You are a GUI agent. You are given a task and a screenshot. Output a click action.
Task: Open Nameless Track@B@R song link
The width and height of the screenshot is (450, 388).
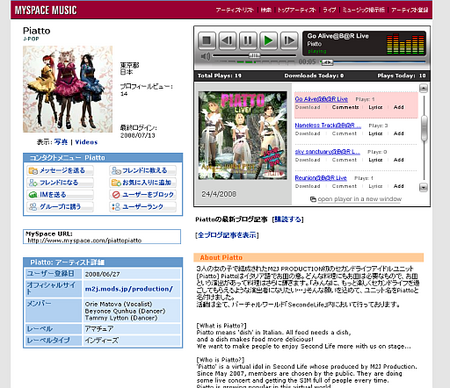tap(328, 125)
